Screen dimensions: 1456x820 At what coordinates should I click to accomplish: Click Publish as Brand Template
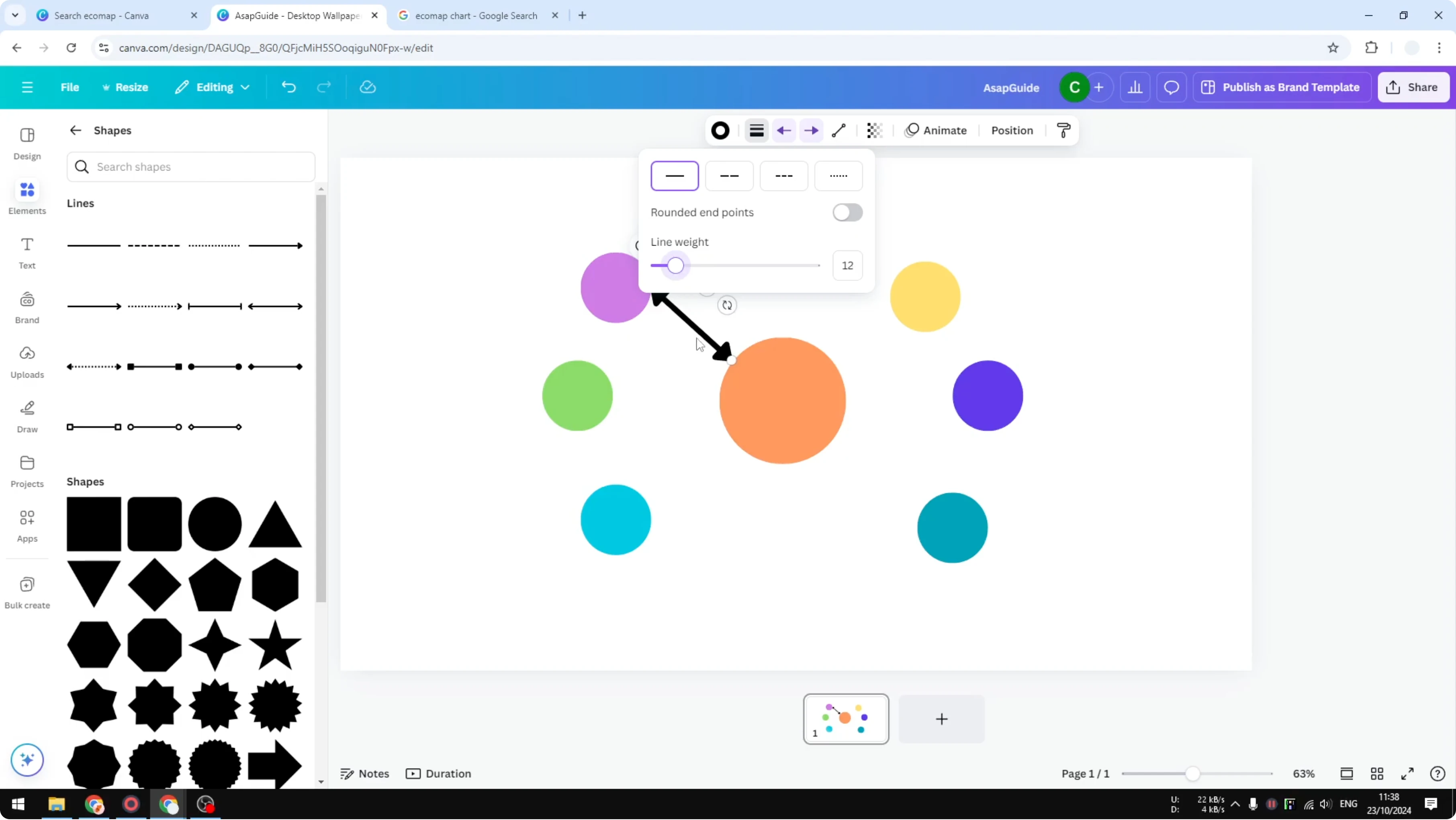tap(1281, 86)
